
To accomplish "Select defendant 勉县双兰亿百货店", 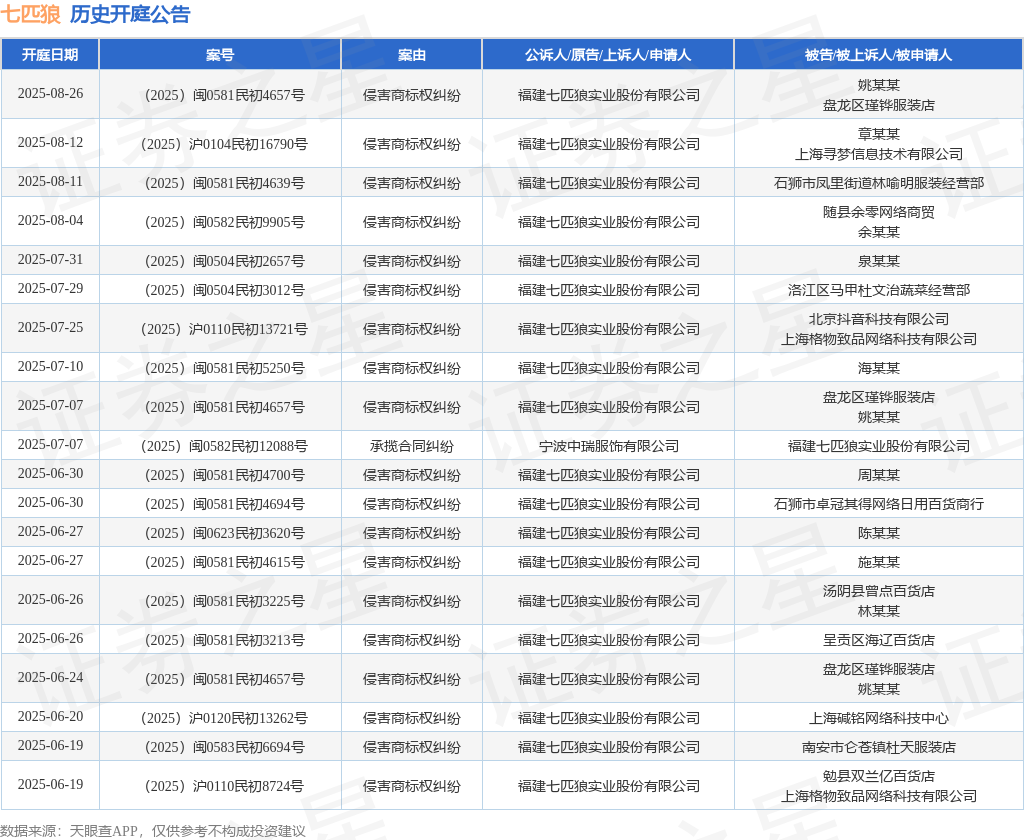I will (878, 776).
